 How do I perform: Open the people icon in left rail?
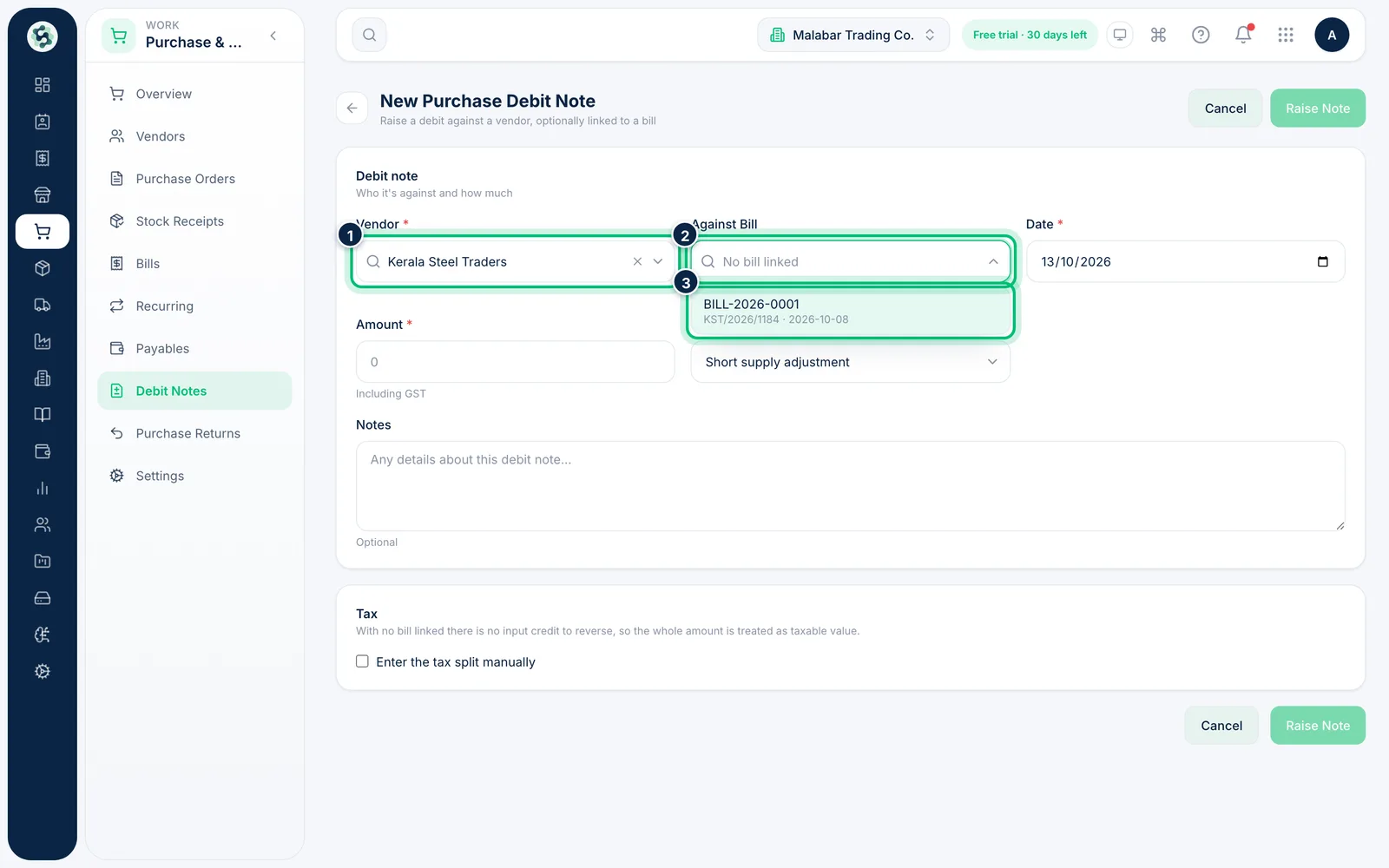coord(42,524)
